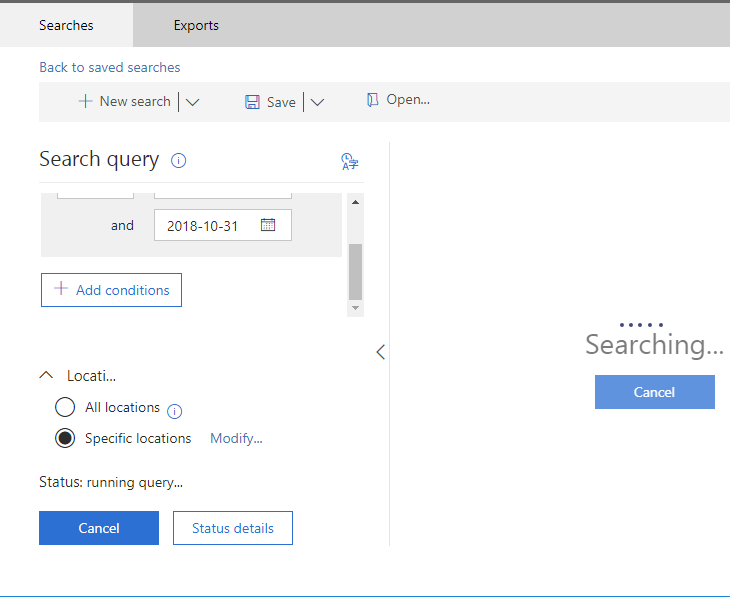
Task: Select the All locations radio button
Action: click(x=65, y=407)
